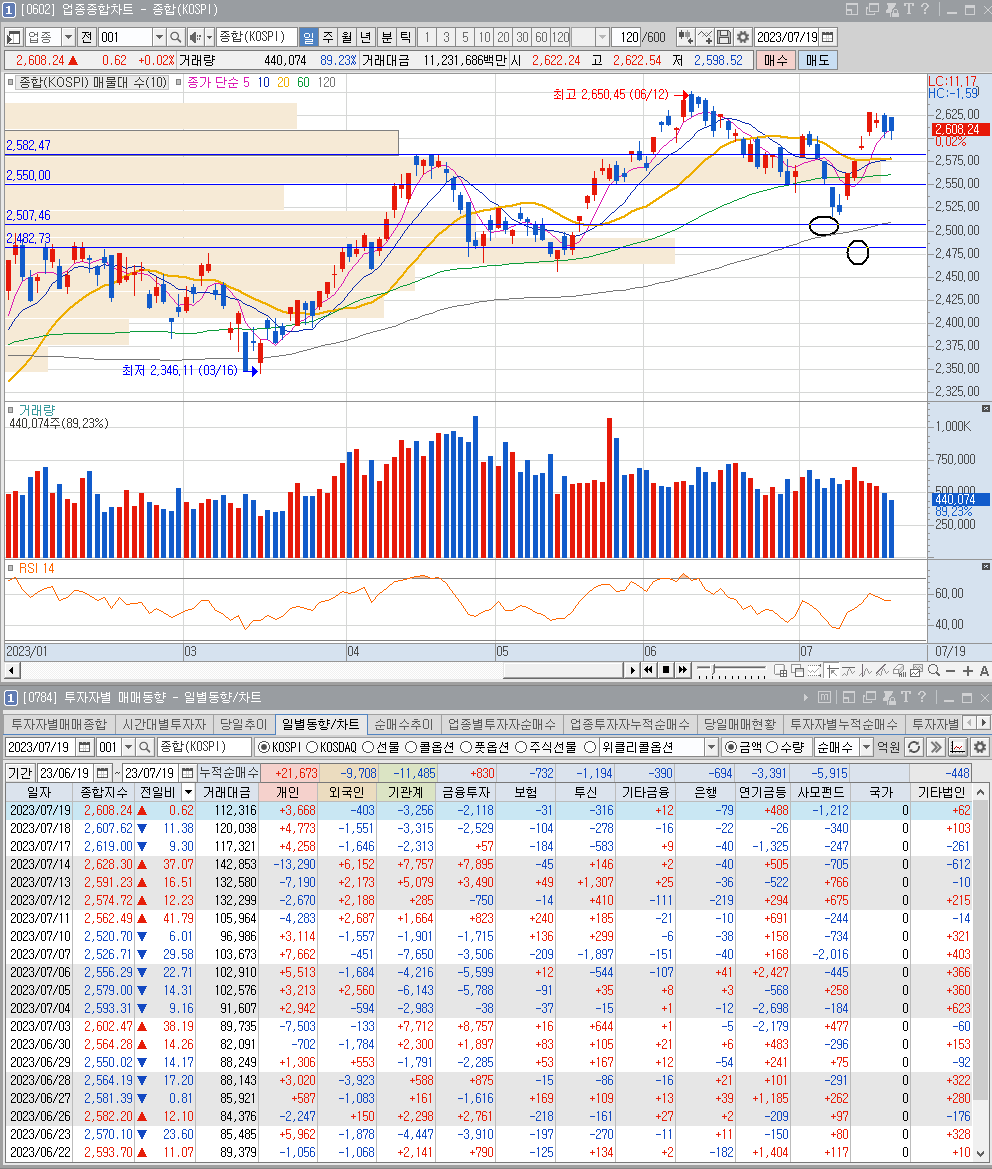Open the 전일비 column dropdown arrow
Viewport: 992px width, 1169px height.
[189, 793]
